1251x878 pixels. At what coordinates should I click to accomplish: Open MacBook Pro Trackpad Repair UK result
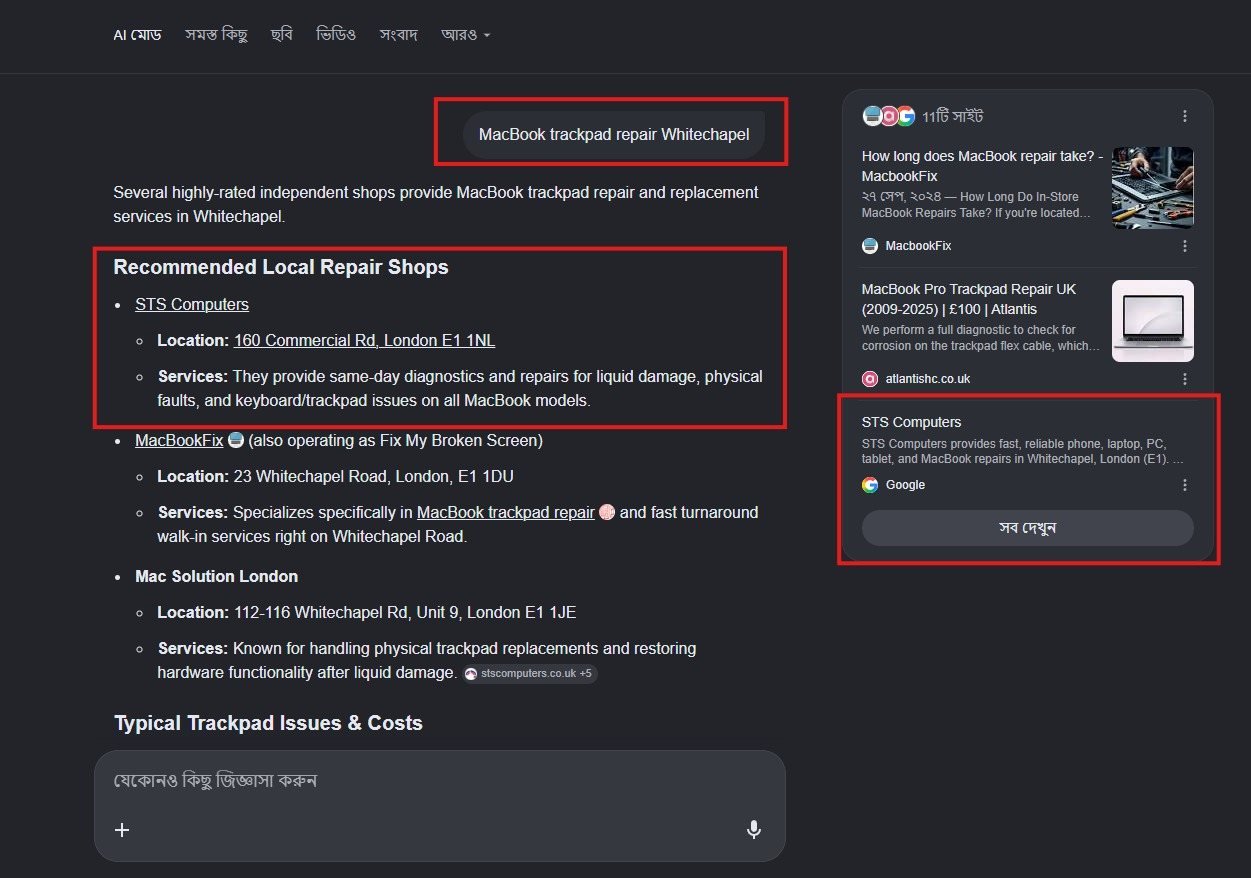tap(969, 299)
